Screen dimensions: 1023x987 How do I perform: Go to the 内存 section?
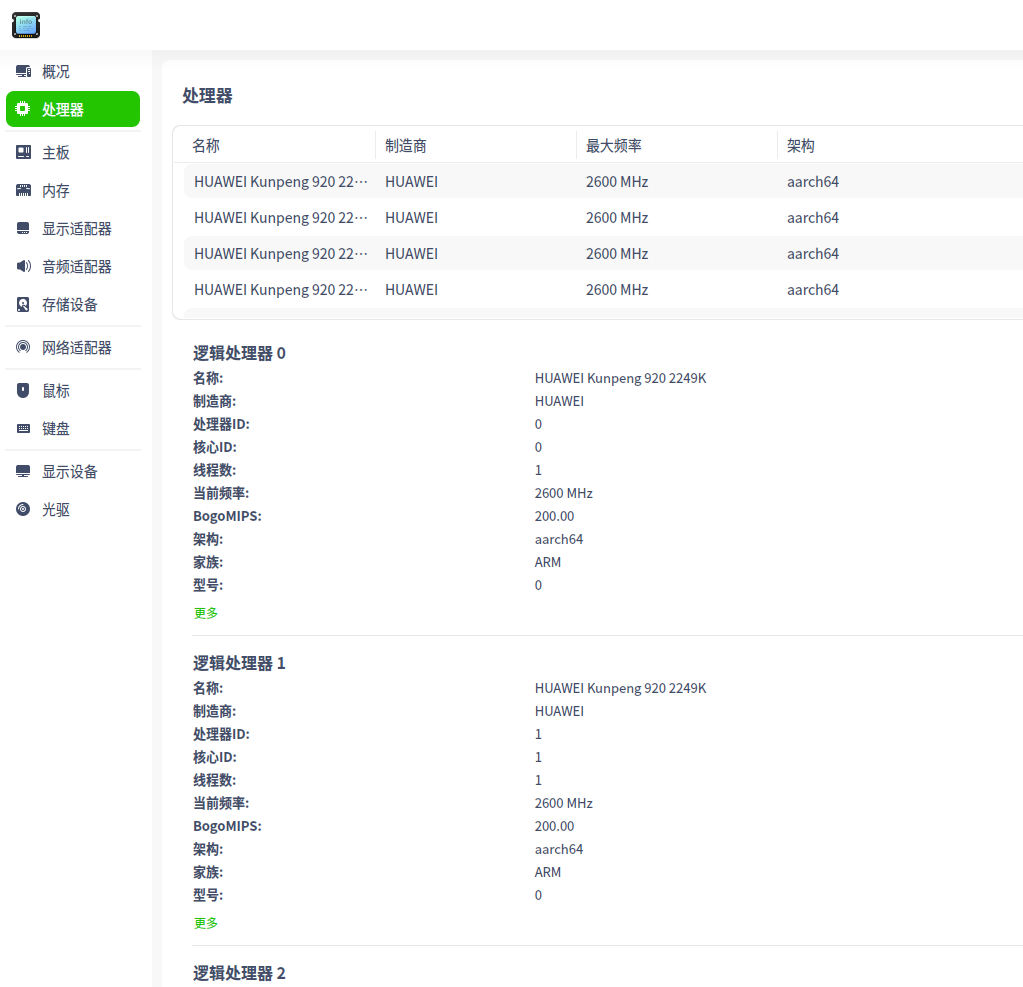(x=72, y=190)
